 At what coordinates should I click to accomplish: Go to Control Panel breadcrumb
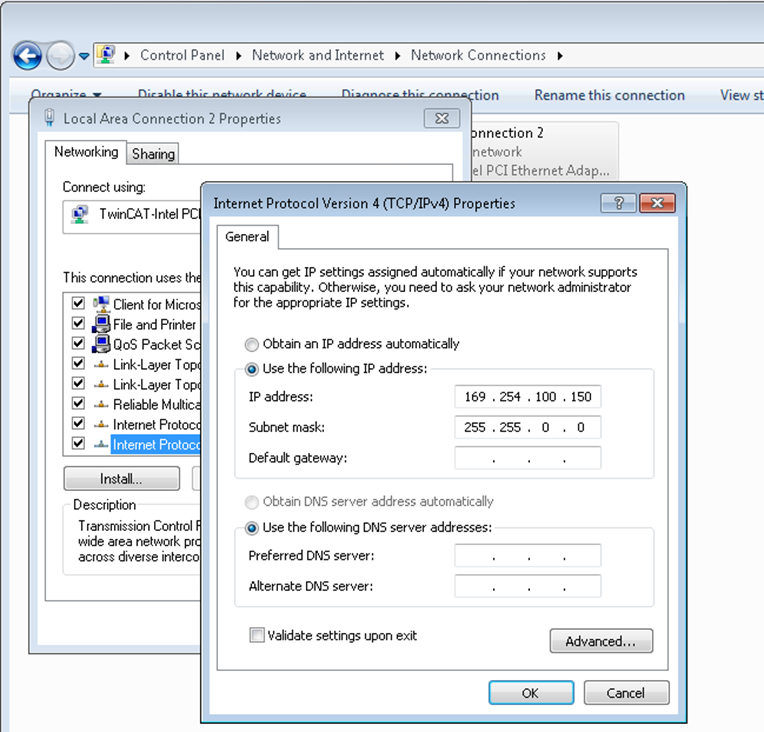click(x=182, y=56)
